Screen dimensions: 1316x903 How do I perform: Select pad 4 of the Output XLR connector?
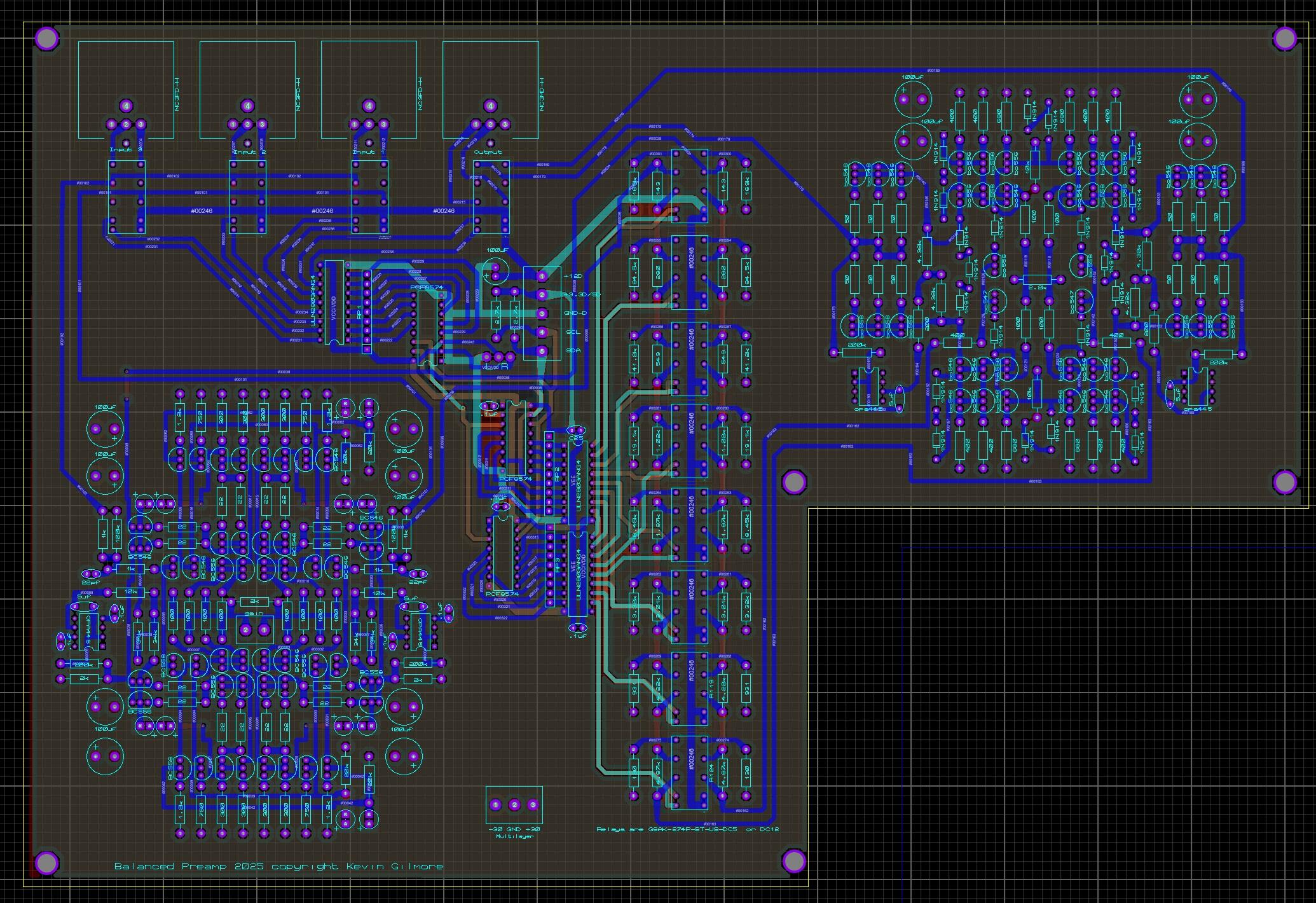click(x=490, y=106)
